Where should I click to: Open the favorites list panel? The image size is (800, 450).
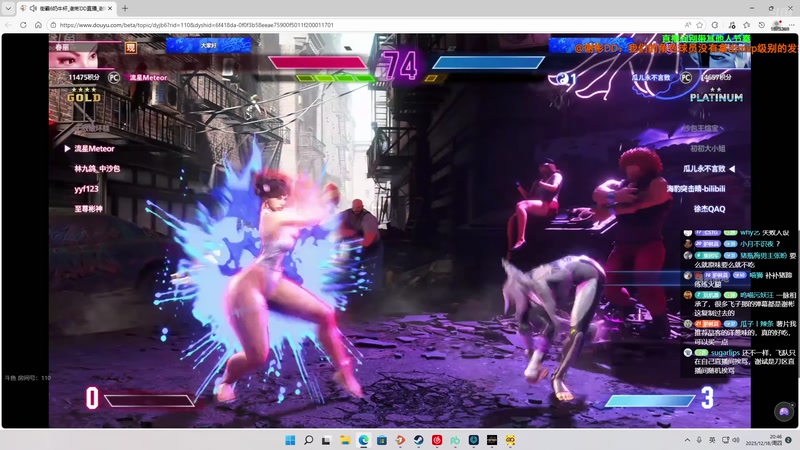click(746, 24)
